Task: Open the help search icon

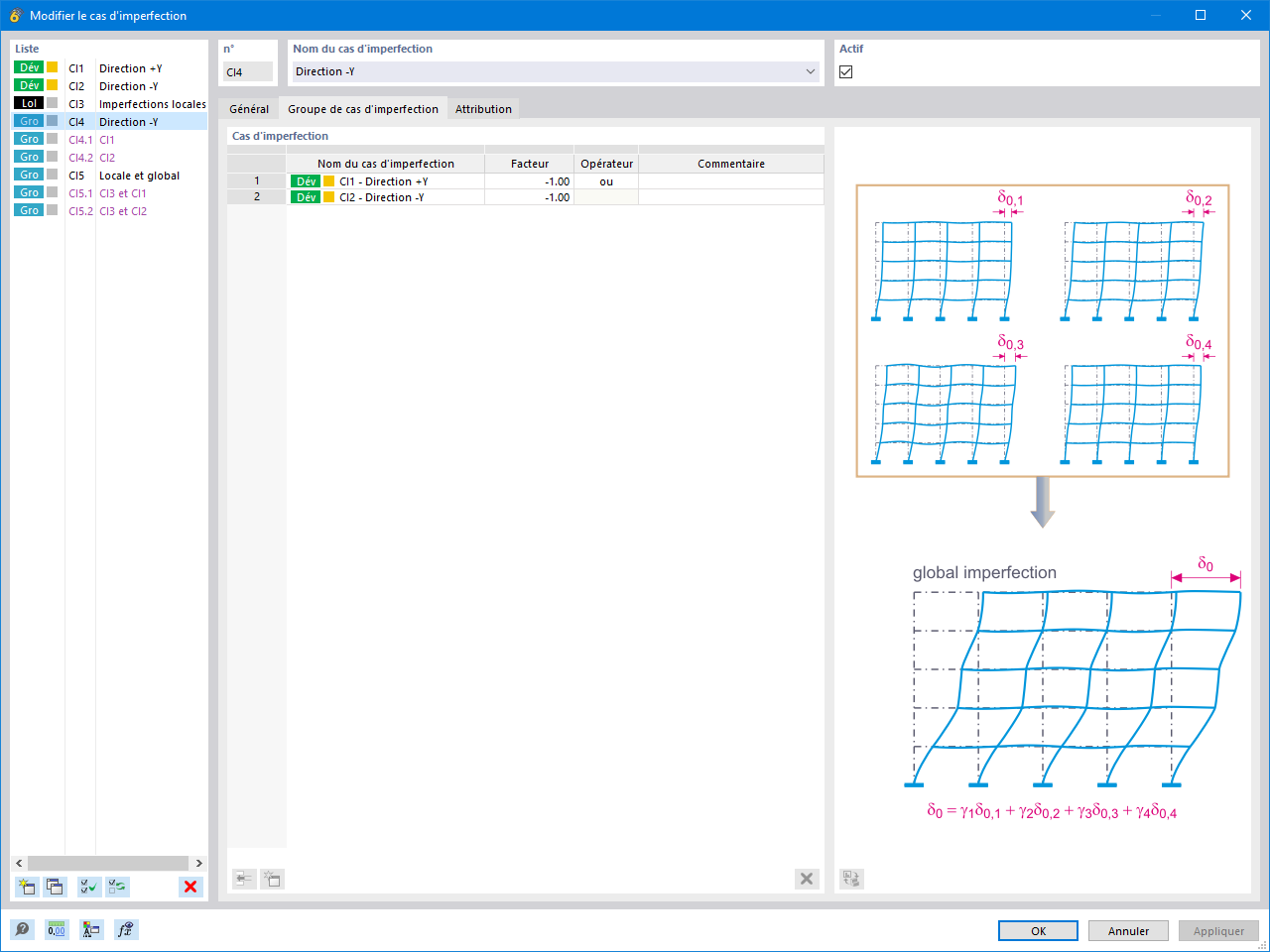Action: pos(22,930)
